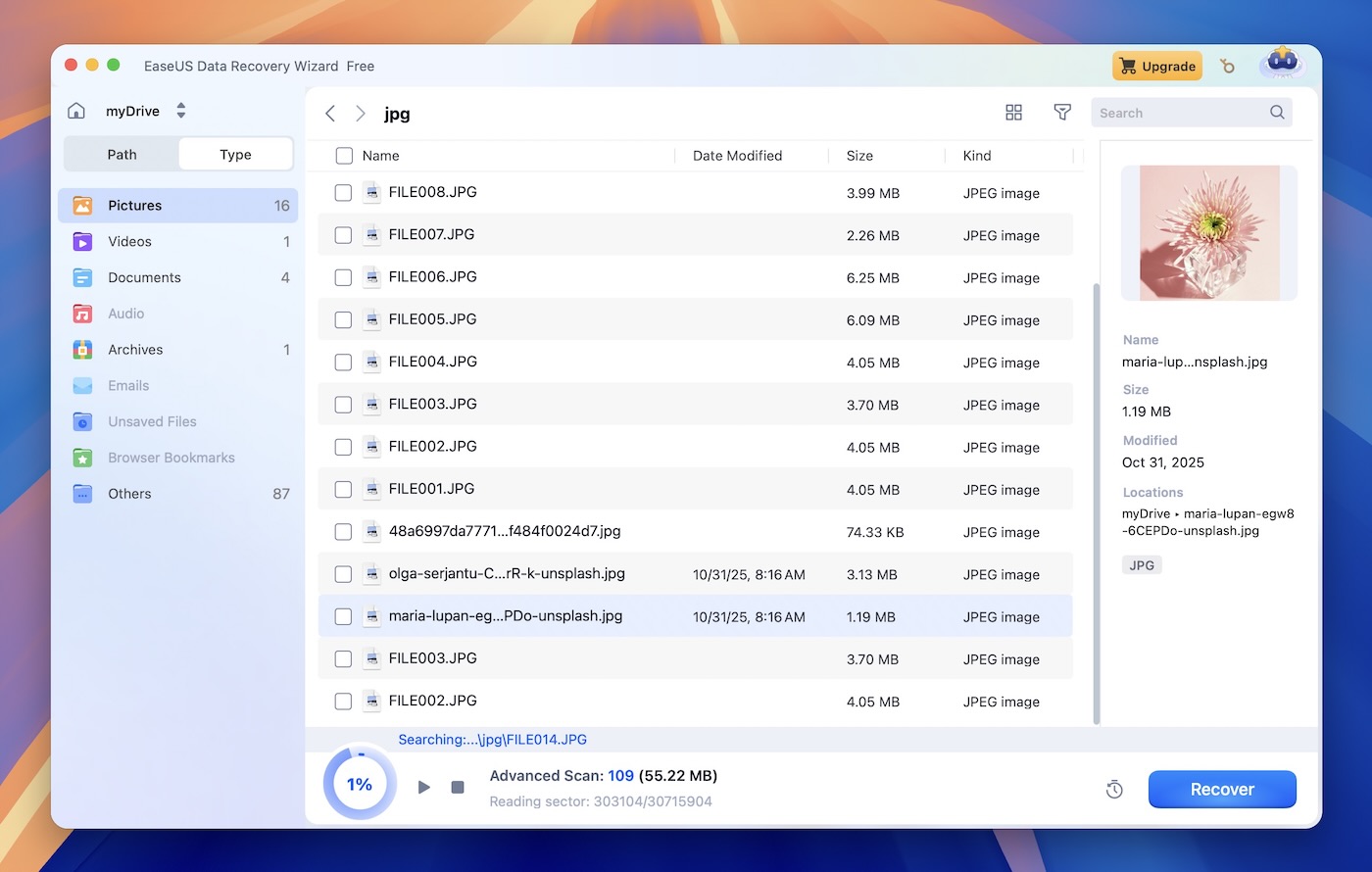This screenshot has height=872, width=1372.
Task: Select the Unsaved Files category
Action: pos(150,421)
